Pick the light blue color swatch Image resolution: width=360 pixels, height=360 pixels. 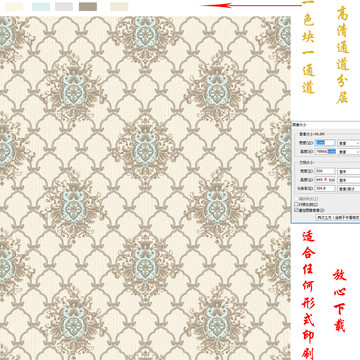[x=41, y=7]
